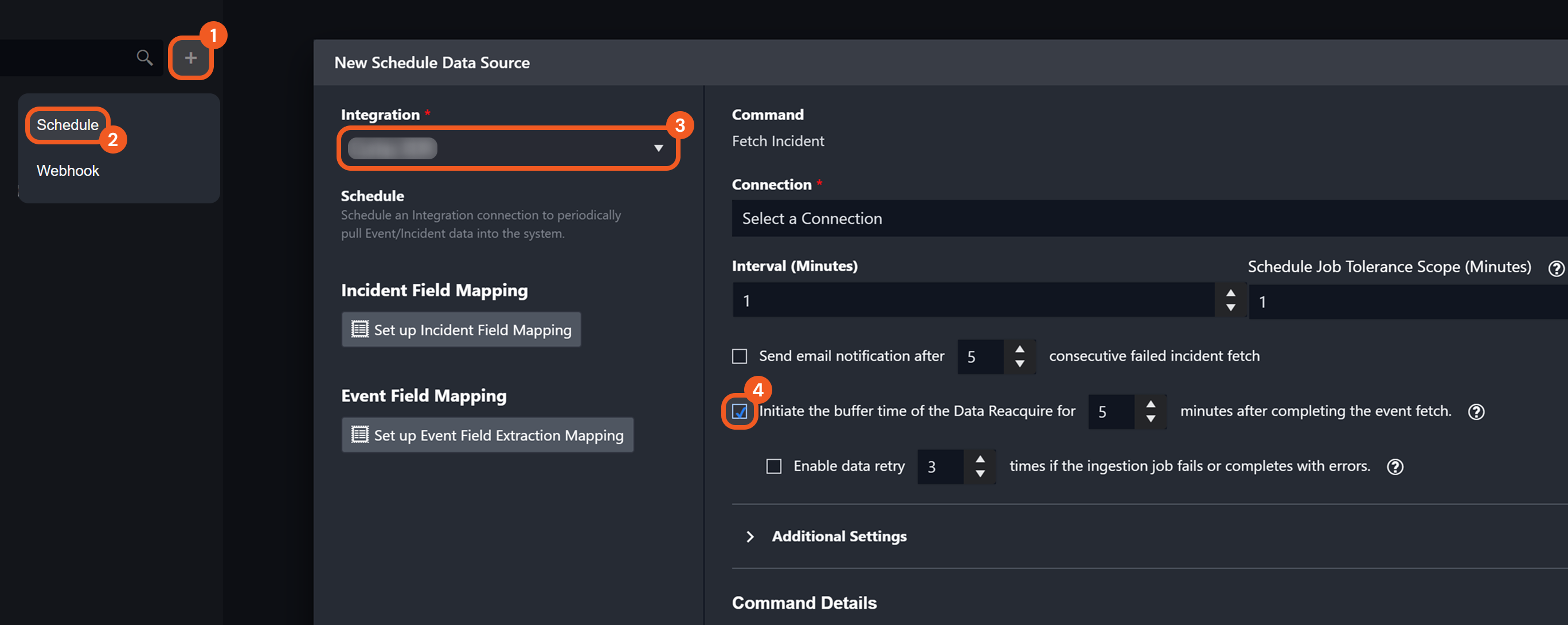Click Set up Event Field Extraction Mapping
Viewport: 1568px width, 625px height.
(487, 435)
